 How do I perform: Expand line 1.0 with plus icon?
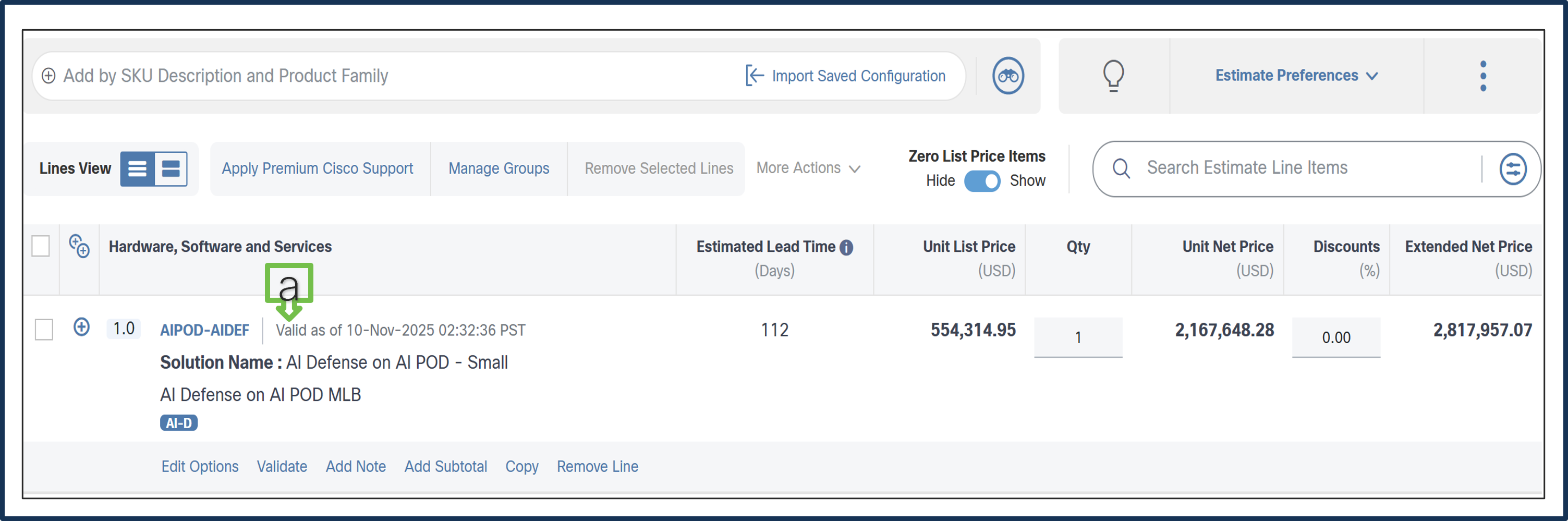pyautogui.click(x=81, y=328)
